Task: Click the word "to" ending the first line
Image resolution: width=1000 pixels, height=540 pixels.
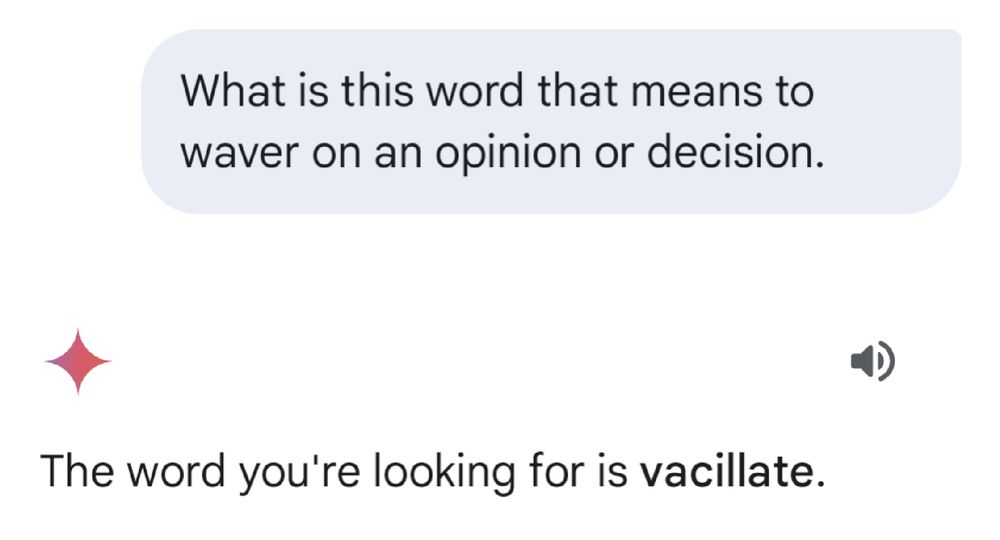Action: [794, 93]
